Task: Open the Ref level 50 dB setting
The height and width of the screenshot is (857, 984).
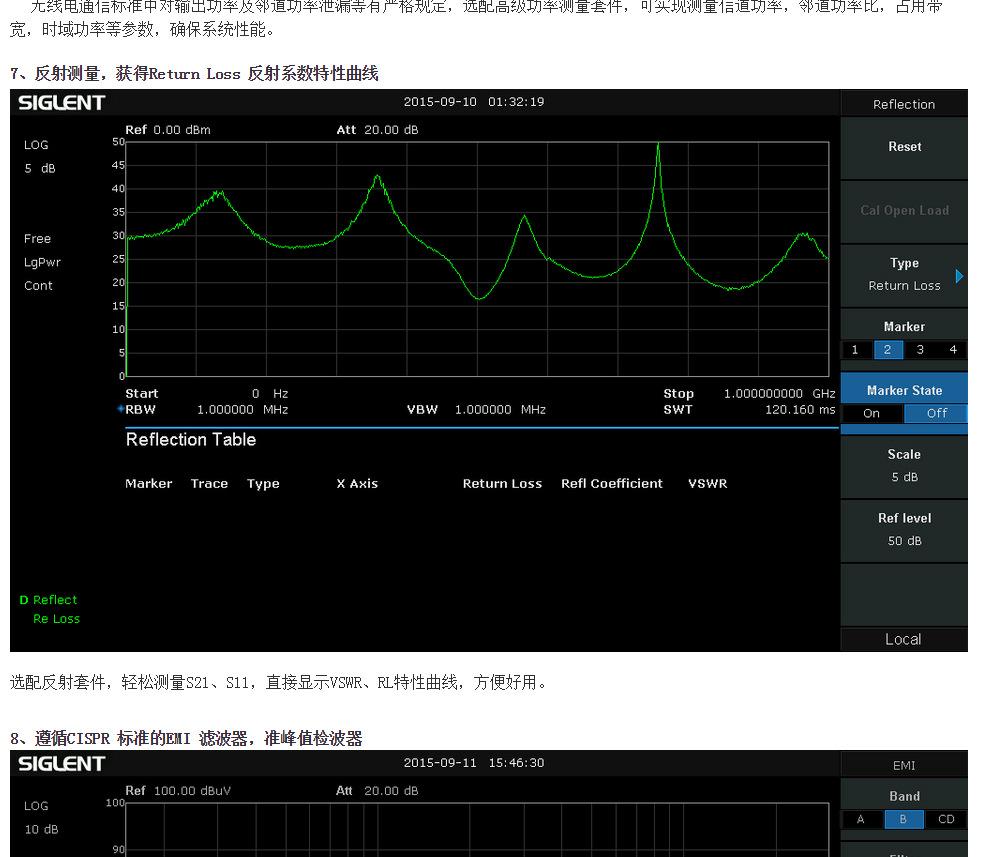Action: coord(904,530)
